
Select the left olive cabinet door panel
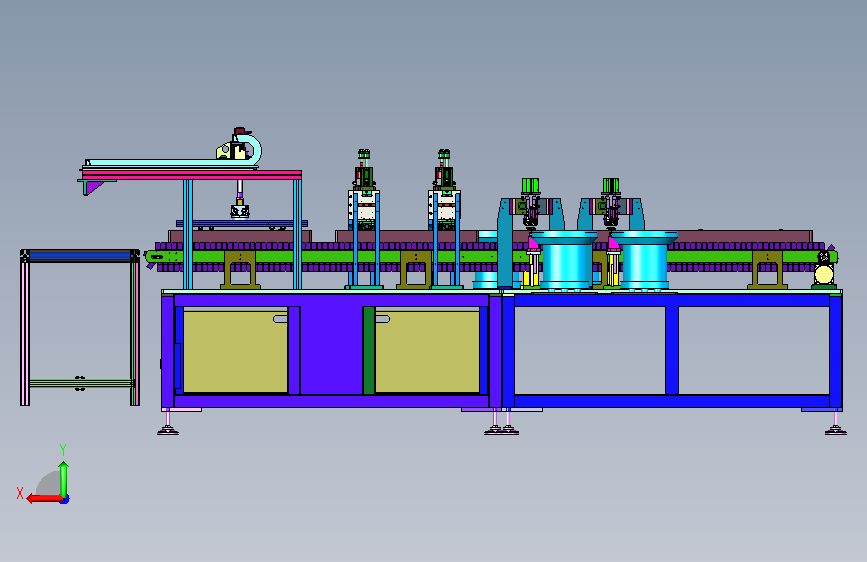click(x=235, y=351)
